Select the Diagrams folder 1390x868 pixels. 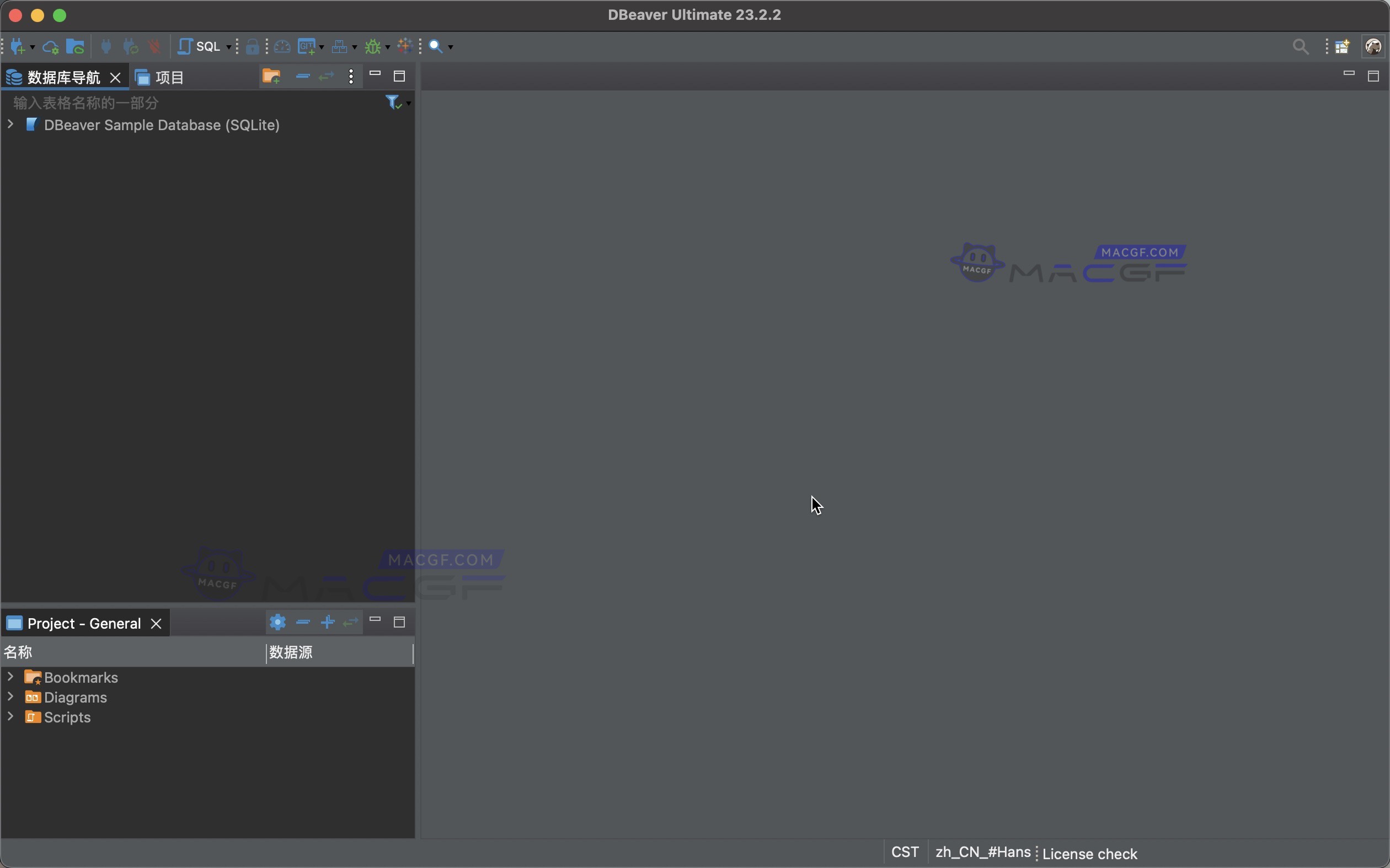(x=66, y=698)
